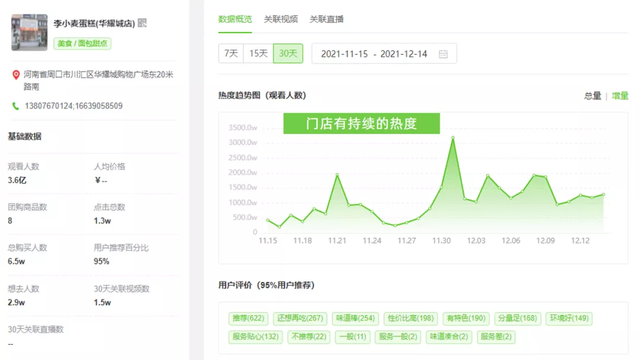
Task: Click the 服务一般(2) review tag
Action: pyautogui.click(x=398, y=337)
